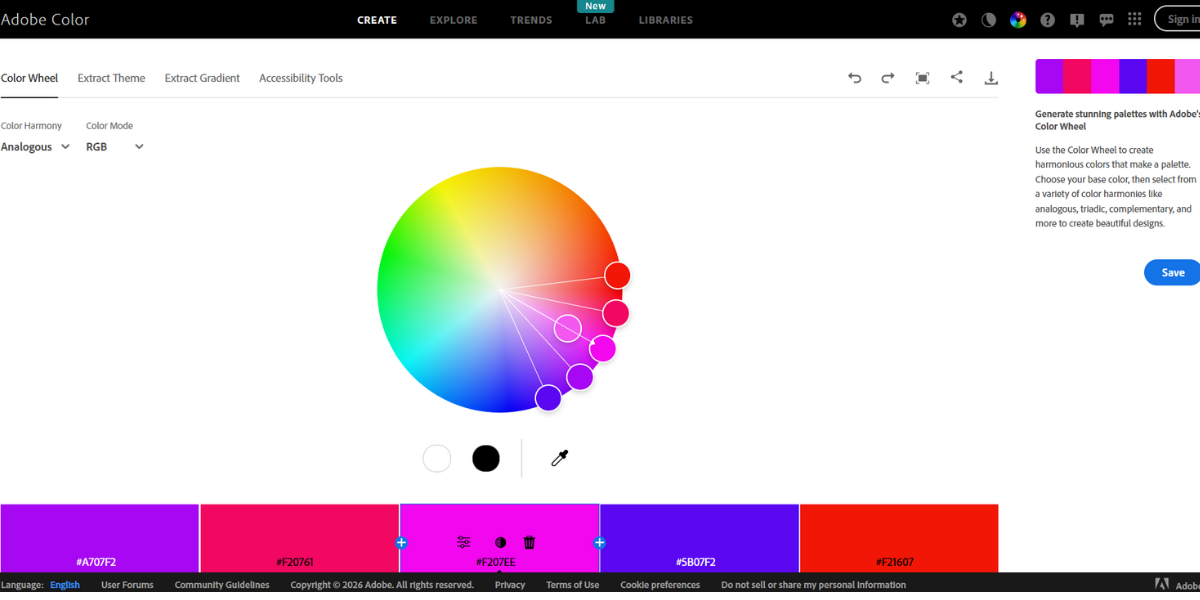Open Cookie preferences footer link
Screen dimensions: 1200x600
click(660, 585)
